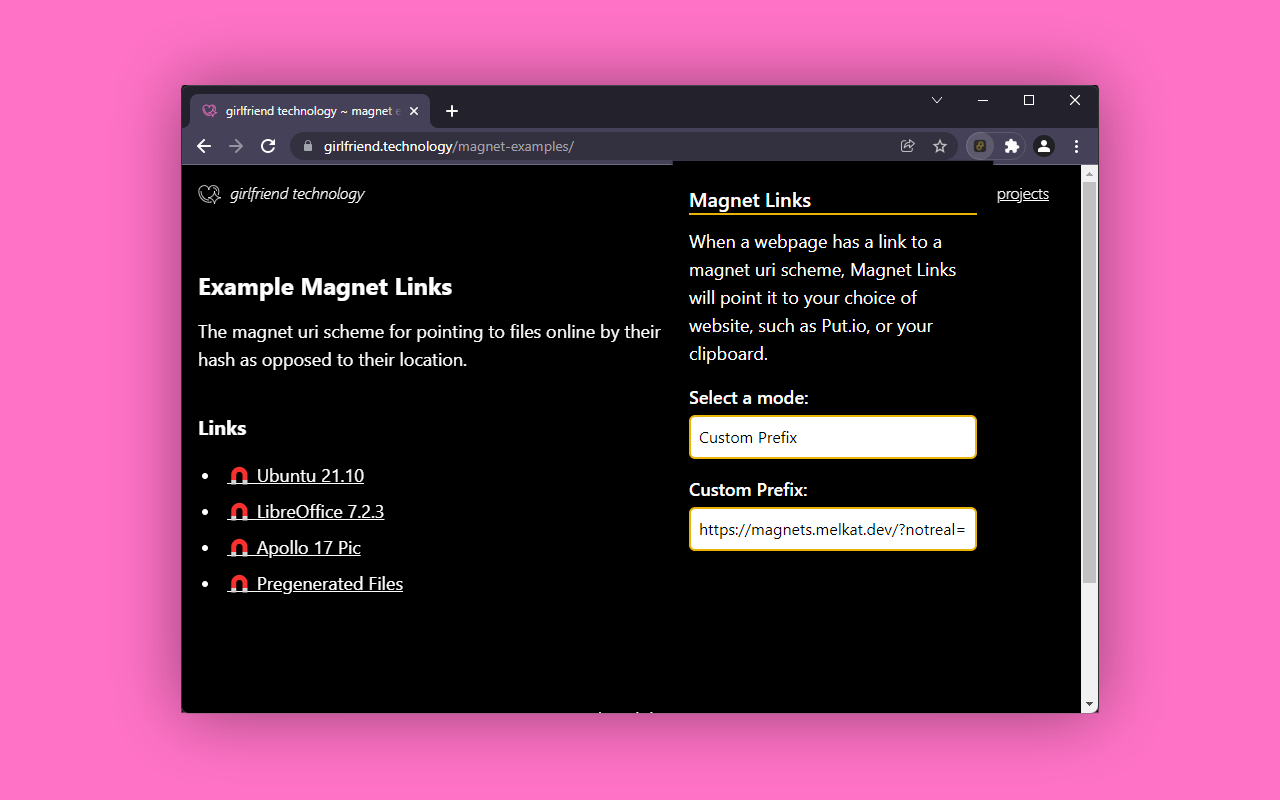Screen dimensions: 1280x800
Task: Follow the Ubuntu 21.10 link
Action: click(310, 476)
